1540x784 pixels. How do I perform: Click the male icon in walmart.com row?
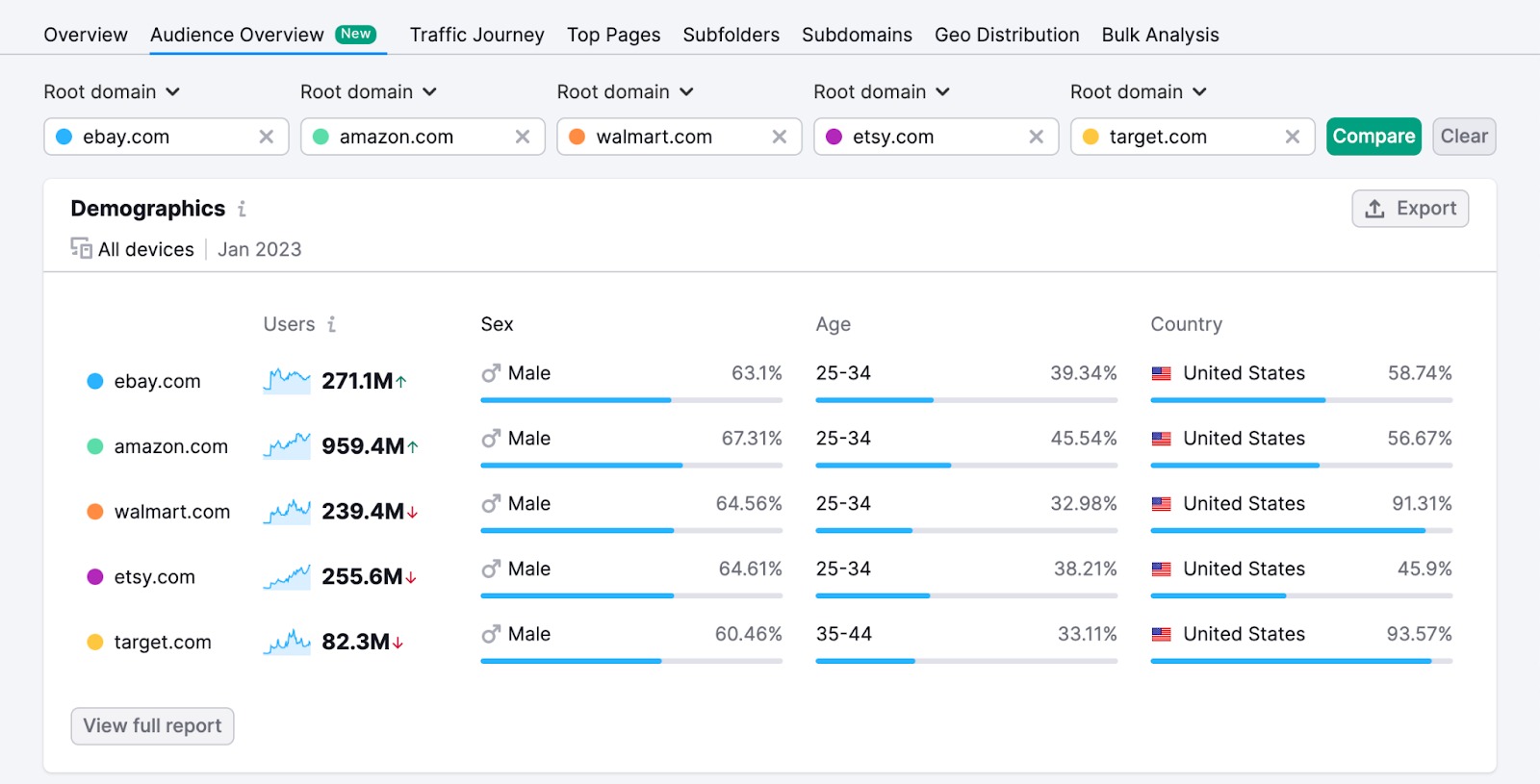491,504
